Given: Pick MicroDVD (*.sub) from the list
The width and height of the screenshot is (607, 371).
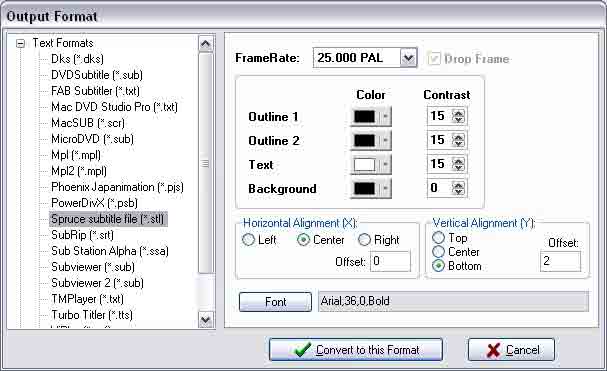Looking at the screenshot, I should [x=92, y=139].
